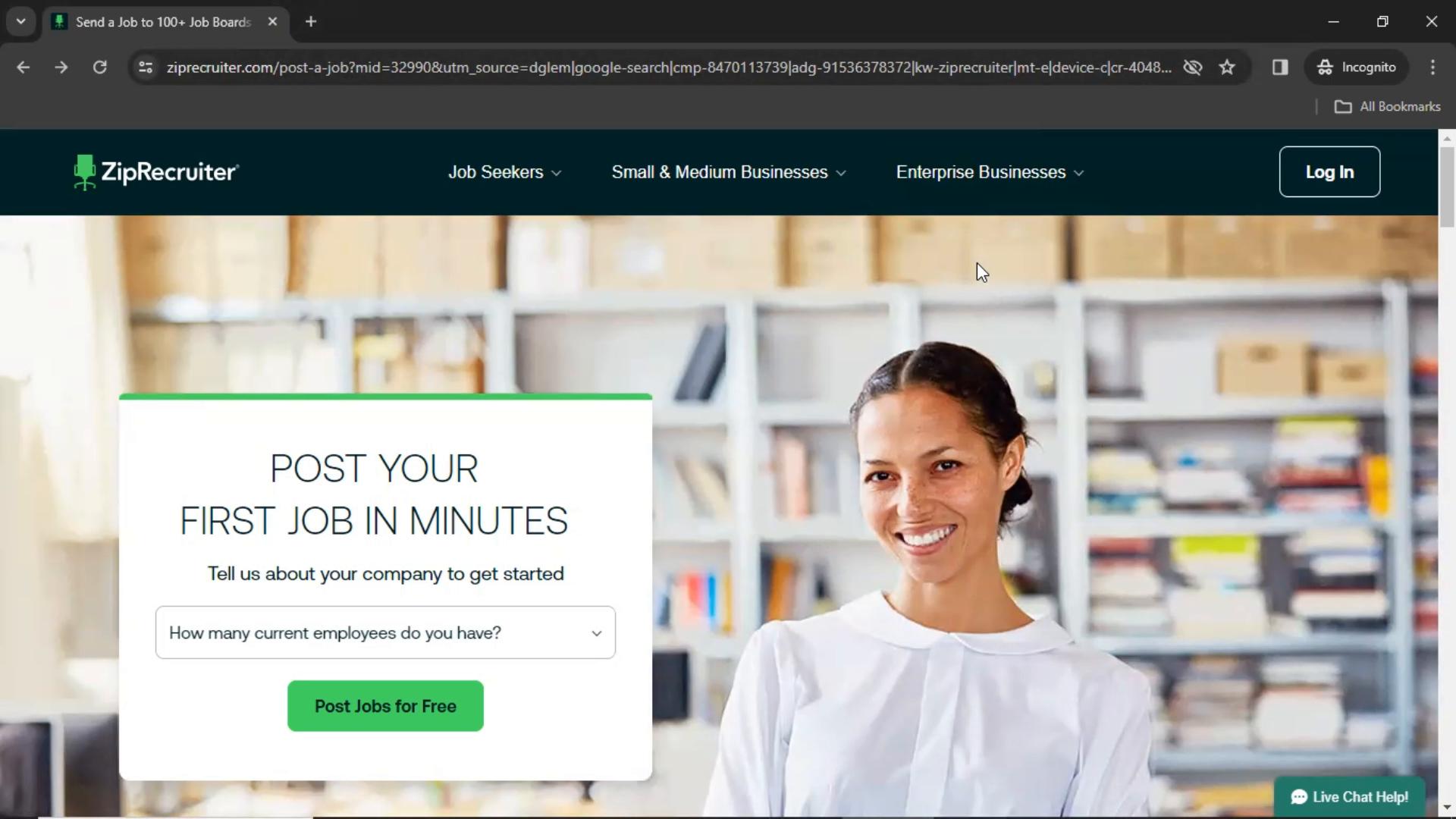The width and height of the screenshot is (1456, 819).
Task: Select the employee count dropdown
Action: tap(385, 632)
